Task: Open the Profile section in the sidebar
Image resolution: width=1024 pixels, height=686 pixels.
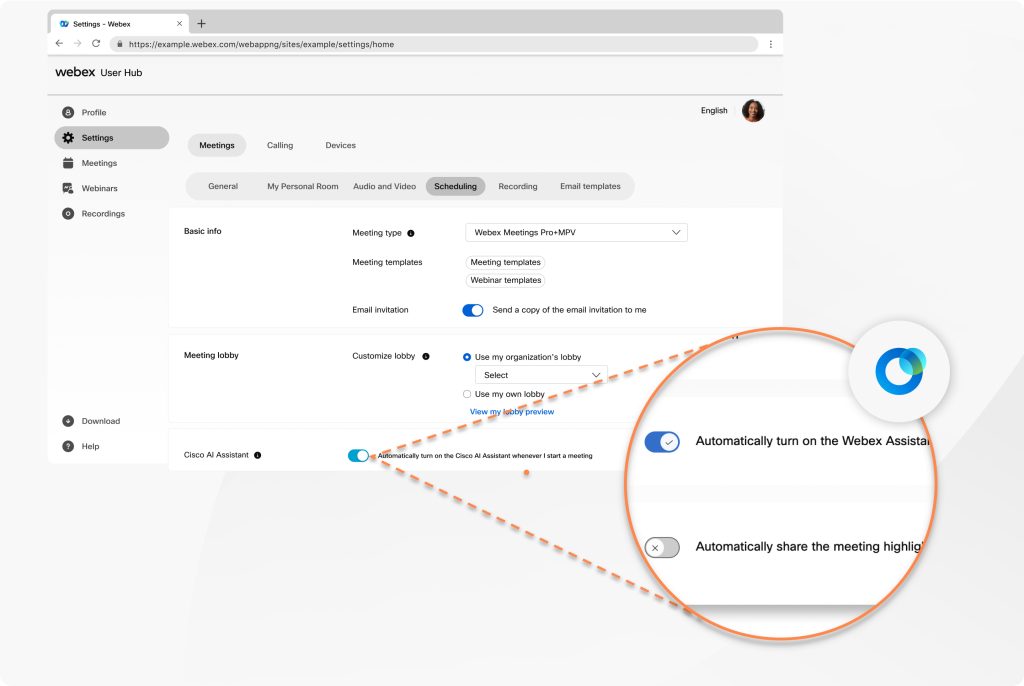Action: [x=93, y=112]
